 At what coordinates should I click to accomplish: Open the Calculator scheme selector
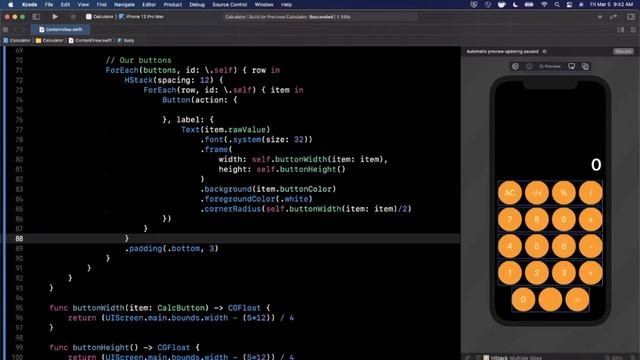100,17
